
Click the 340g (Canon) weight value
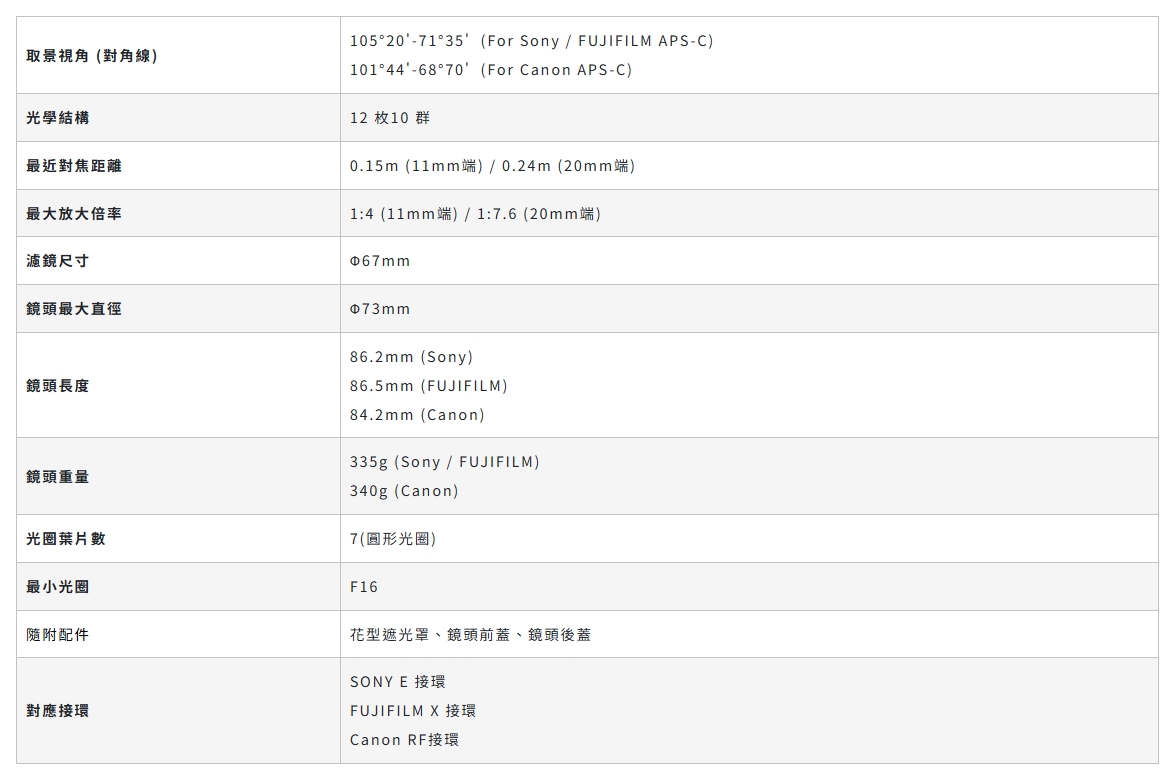(x=404, y=491)
